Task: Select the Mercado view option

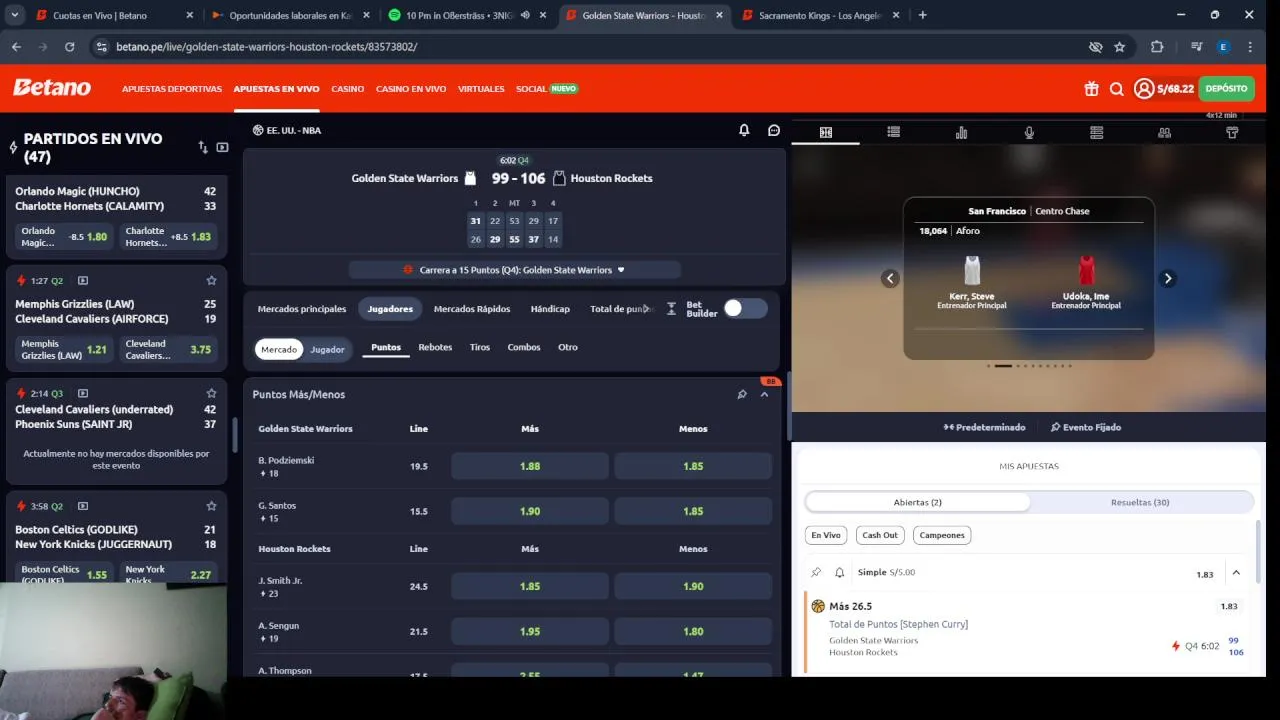Action: [x=279, y=349]
